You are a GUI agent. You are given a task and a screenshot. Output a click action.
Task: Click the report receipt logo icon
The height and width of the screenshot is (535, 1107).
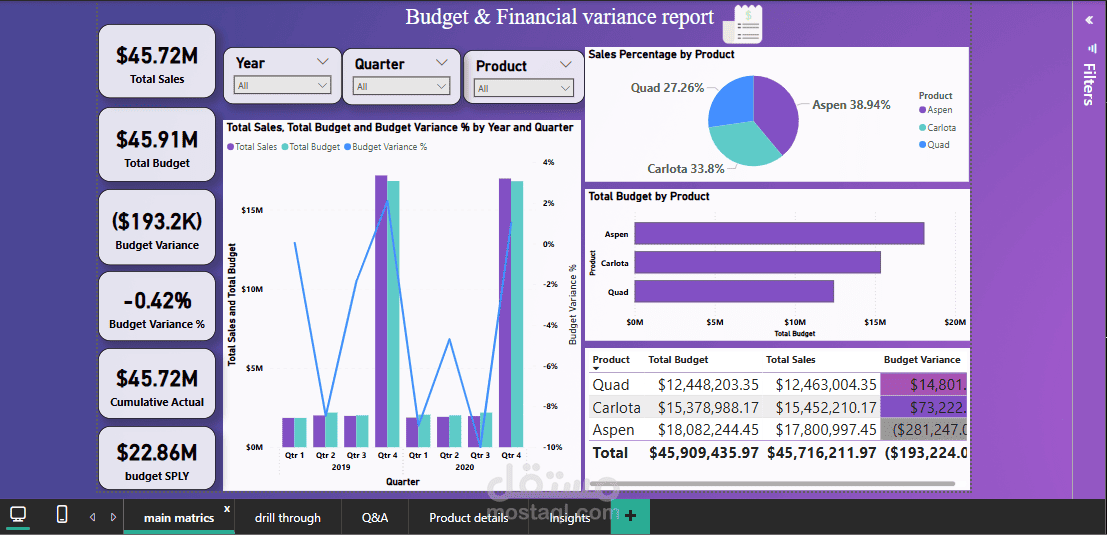[743, 25]
